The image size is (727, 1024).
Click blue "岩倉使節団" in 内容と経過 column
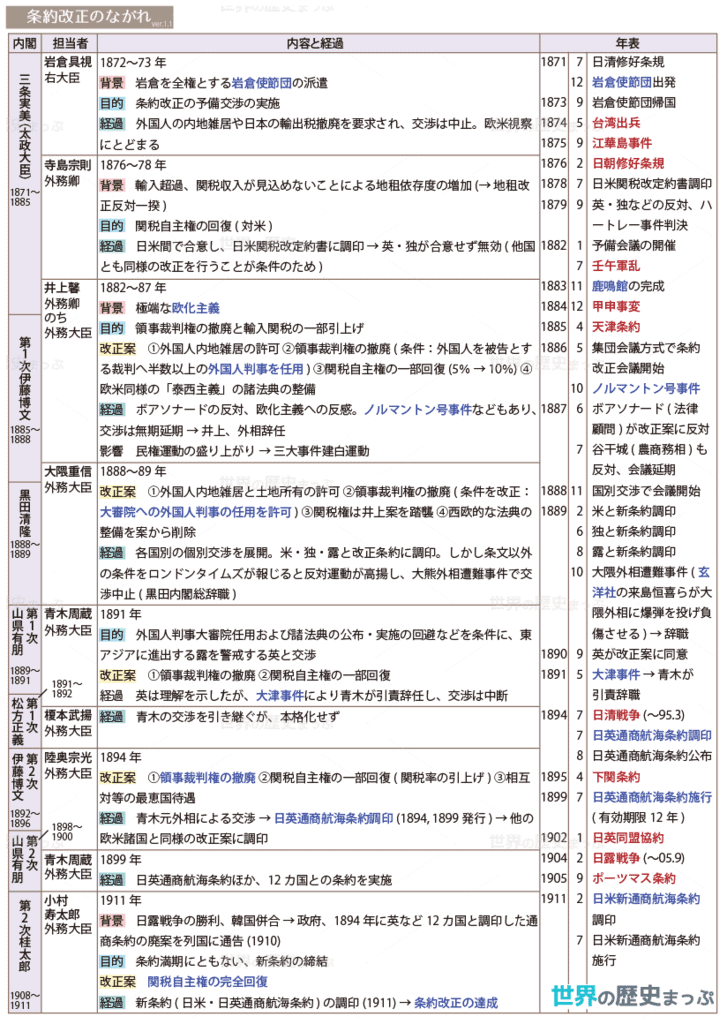(x=261, y=83)
